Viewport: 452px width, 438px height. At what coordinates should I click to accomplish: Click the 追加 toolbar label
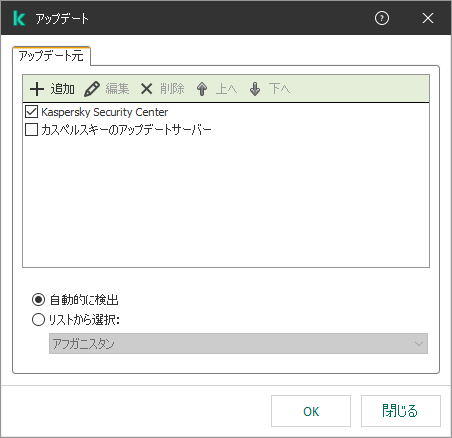(x=63, y=89)
